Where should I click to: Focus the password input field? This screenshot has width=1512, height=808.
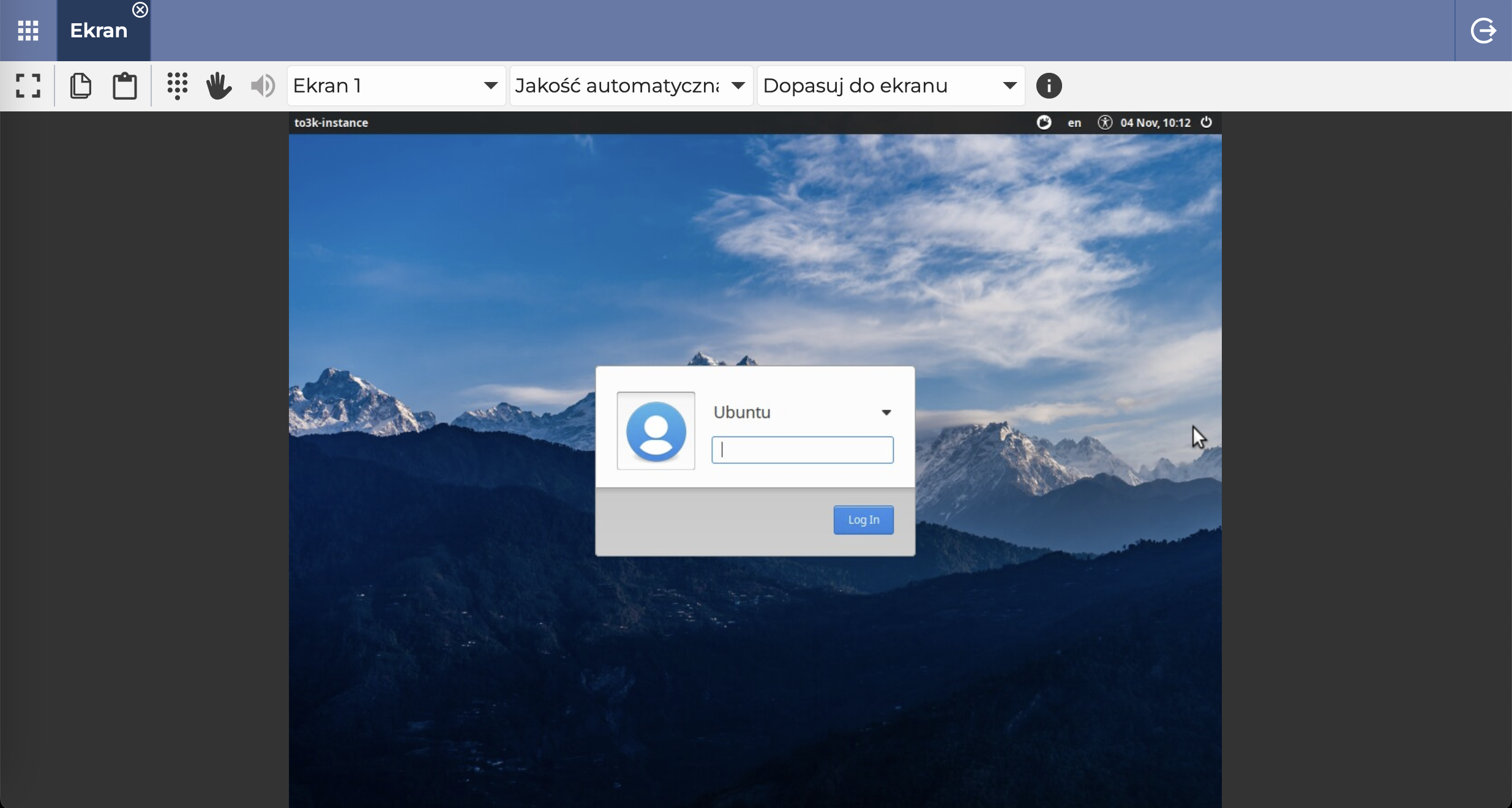pos(802,450)
